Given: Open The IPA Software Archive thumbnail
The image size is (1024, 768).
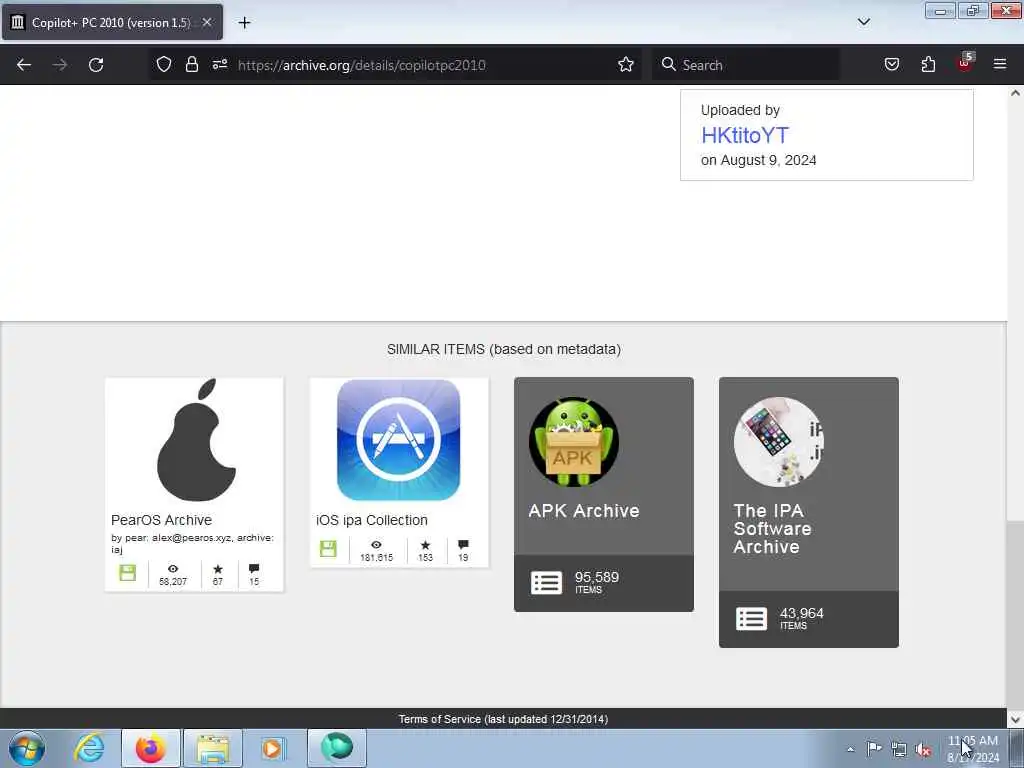Looking at the screenshot, I should point(778,441).
